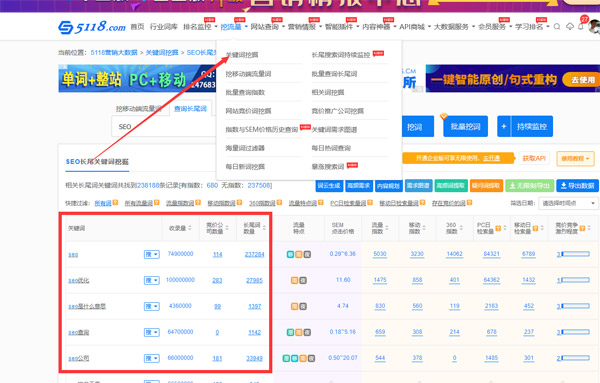The image size is (600, 383).
Task: Click the 获取API button
Action: 534,158
